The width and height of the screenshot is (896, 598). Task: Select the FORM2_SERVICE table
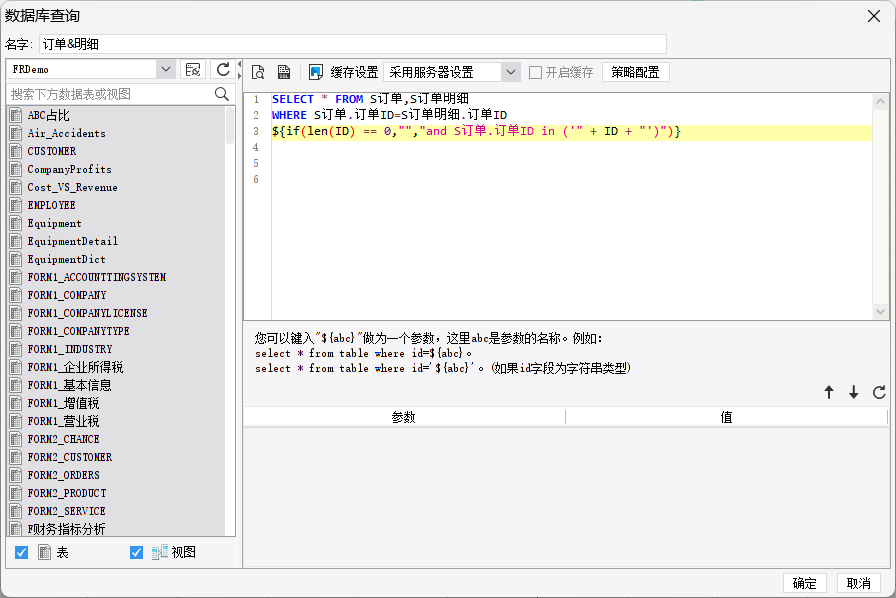[66, 511]
